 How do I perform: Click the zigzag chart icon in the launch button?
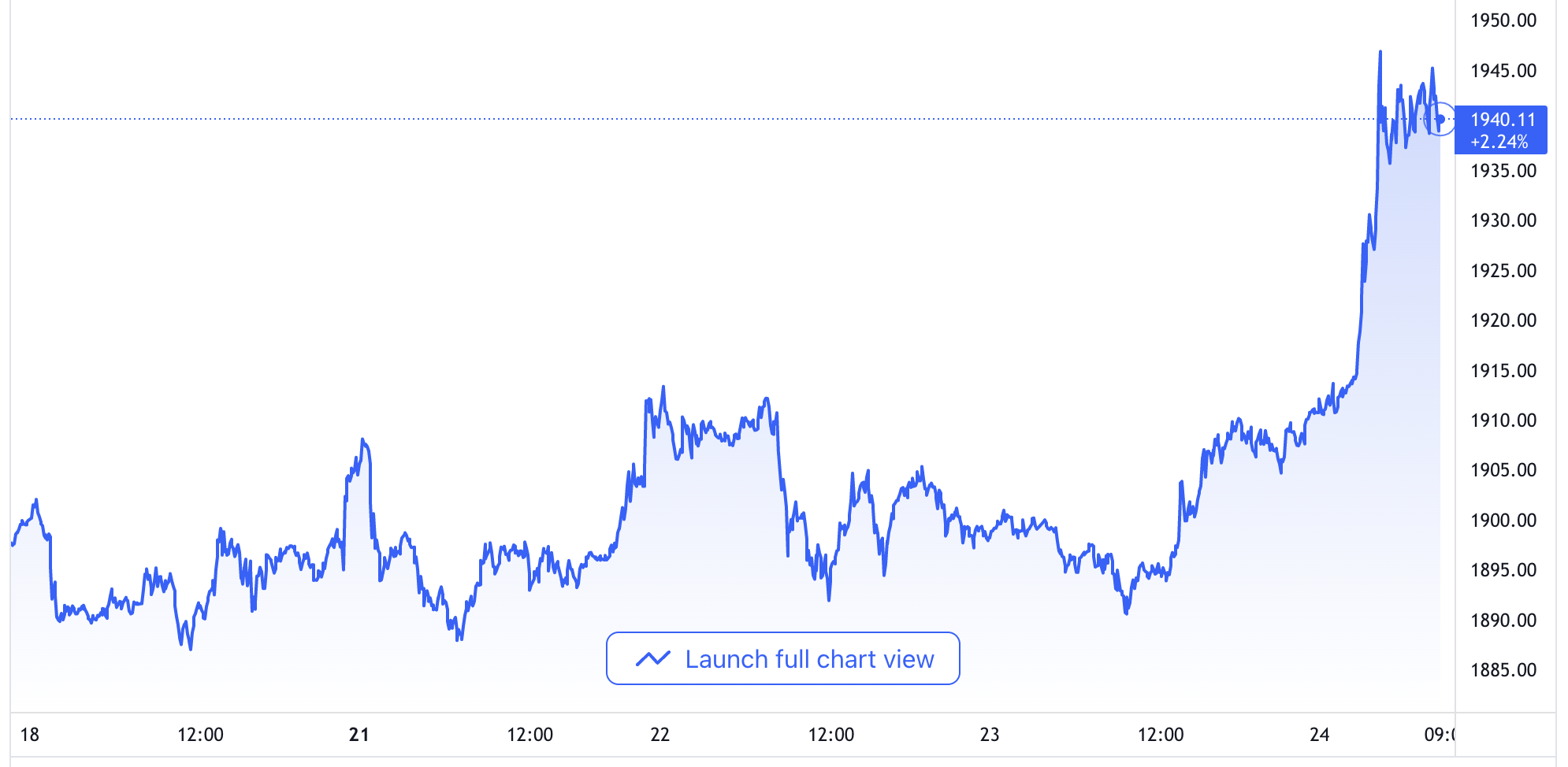point(652,658)
